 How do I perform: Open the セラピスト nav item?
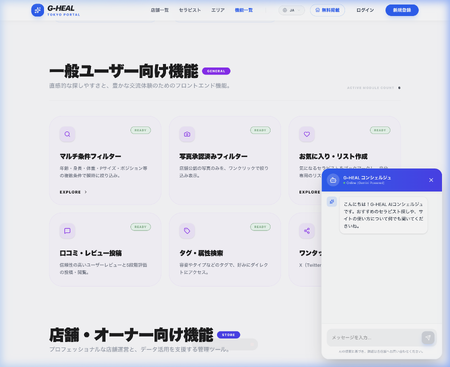pyautogui.click(x=190, y=10)
